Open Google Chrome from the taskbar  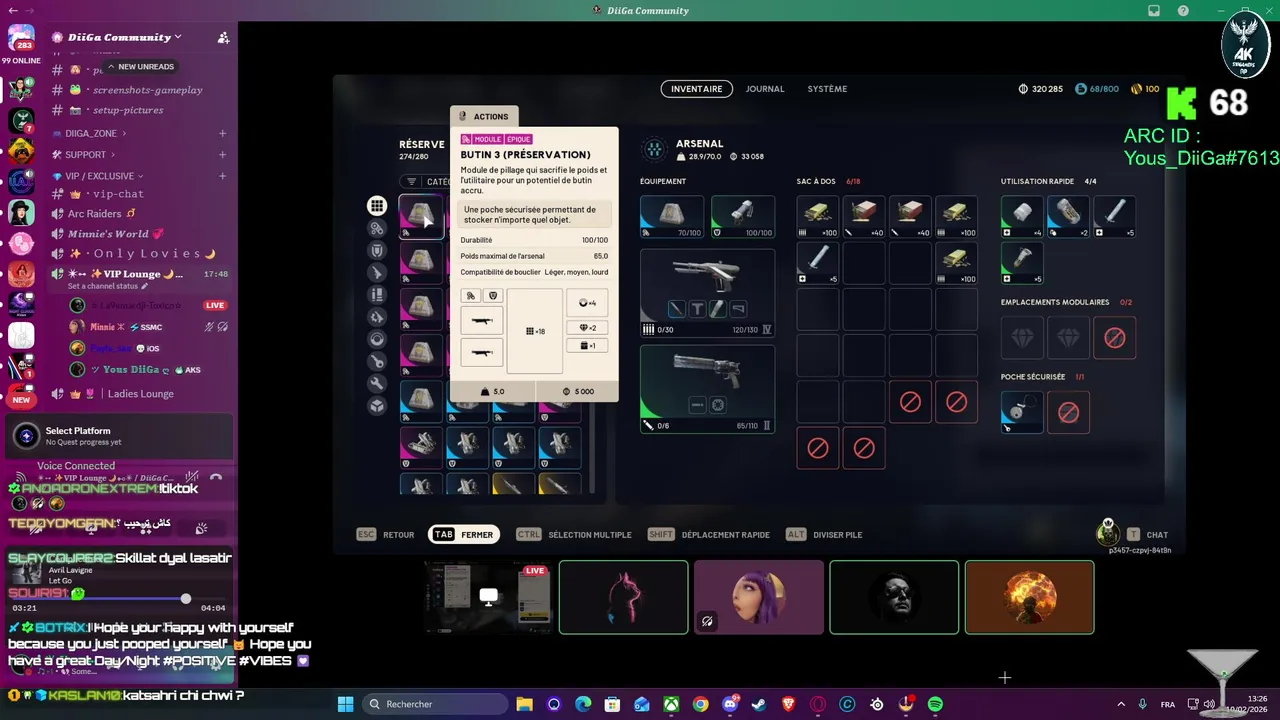coord(700,704)
